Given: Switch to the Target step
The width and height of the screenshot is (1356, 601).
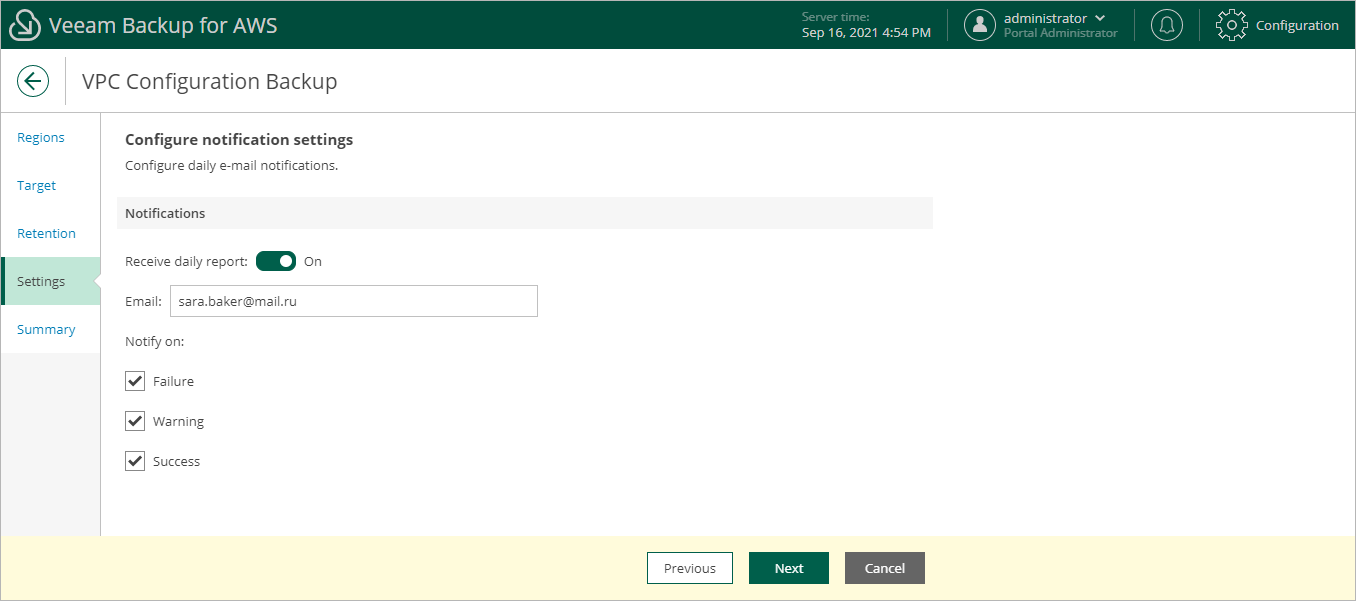Looking at the screenshot, I should tap(36, 185).
